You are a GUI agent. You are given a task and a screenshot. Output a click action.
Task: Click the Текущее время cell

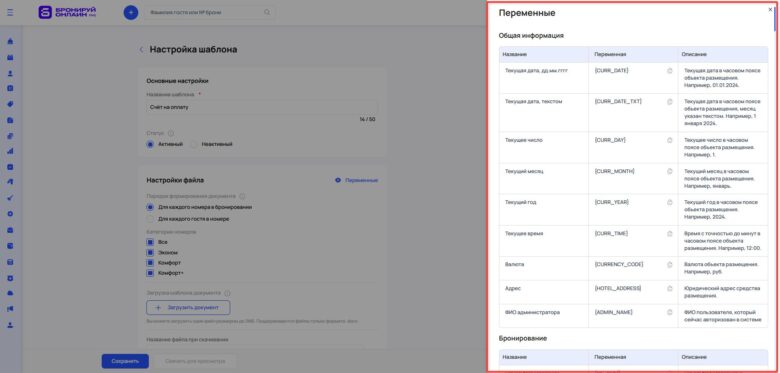(544, 241)
